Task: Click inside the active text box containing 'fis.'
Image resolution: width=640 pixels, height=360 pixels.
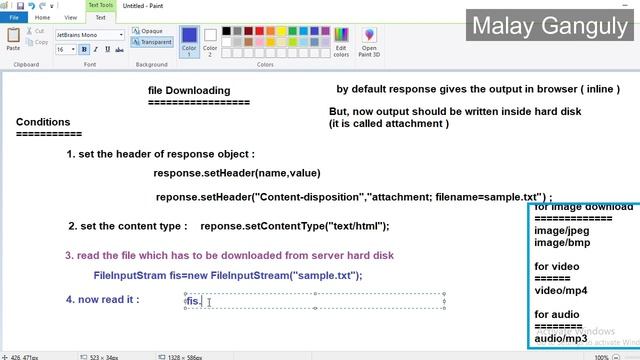Action: 315,301
